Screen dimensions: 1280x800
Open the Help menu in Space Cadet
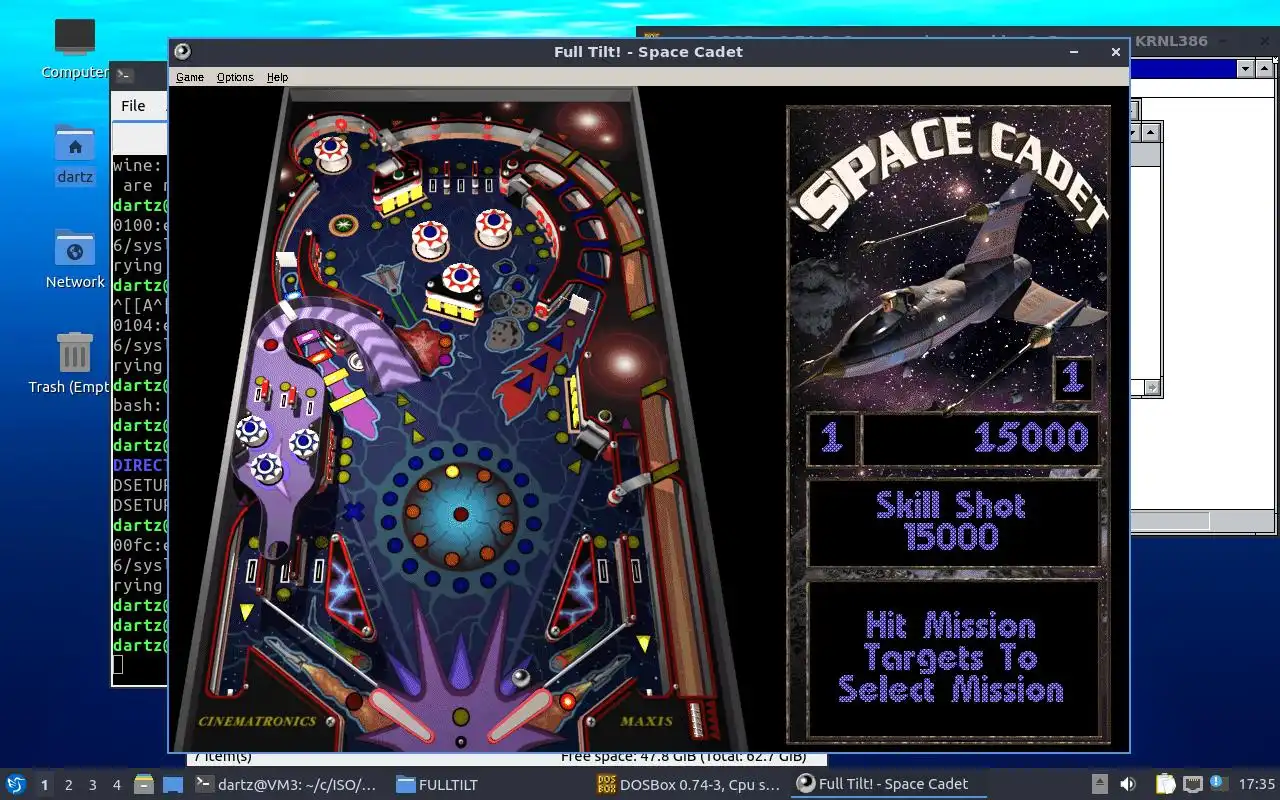pos(277,77)
